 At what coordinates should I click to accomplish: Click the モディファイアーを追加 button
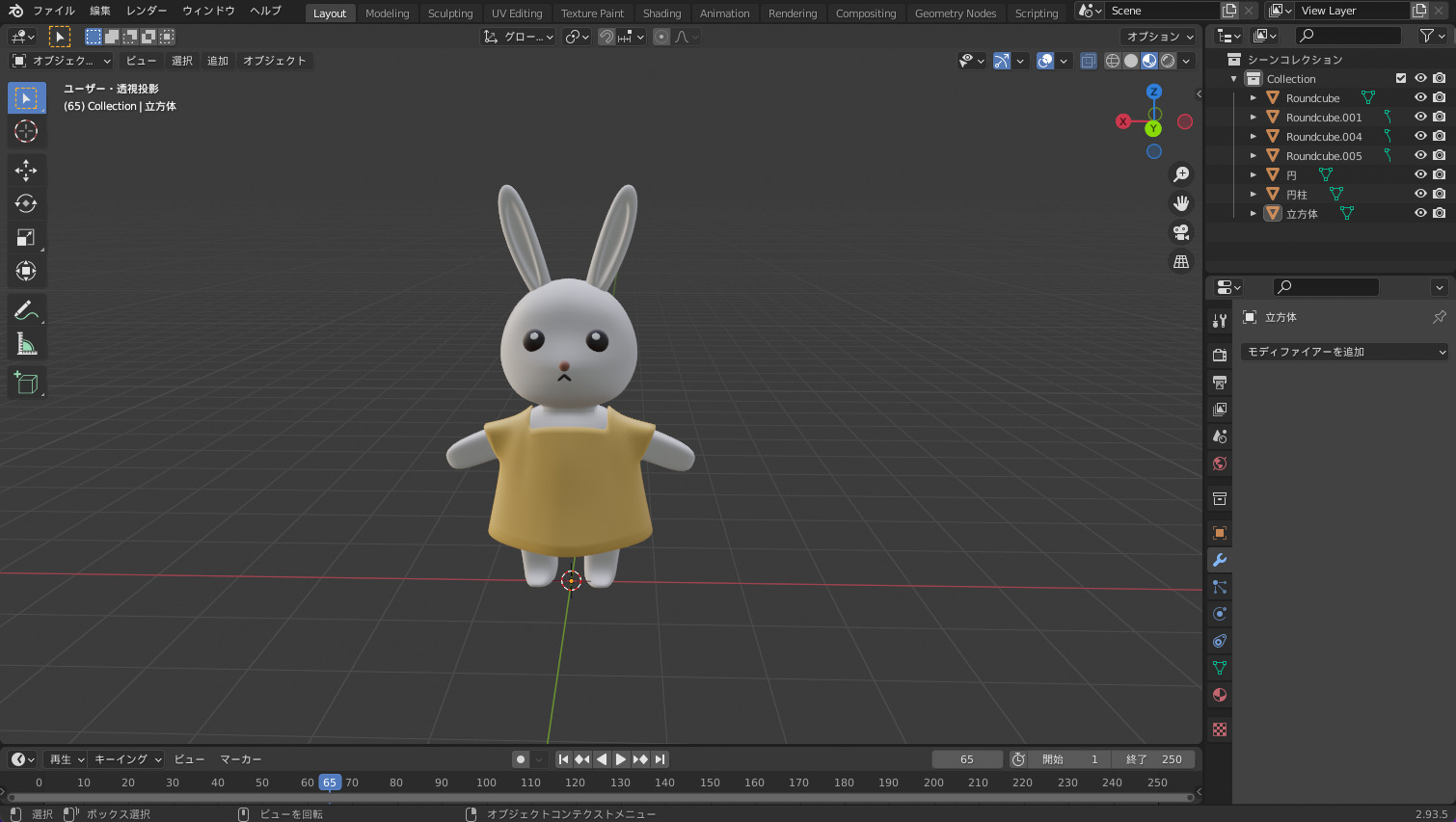tap(1343, 351)
